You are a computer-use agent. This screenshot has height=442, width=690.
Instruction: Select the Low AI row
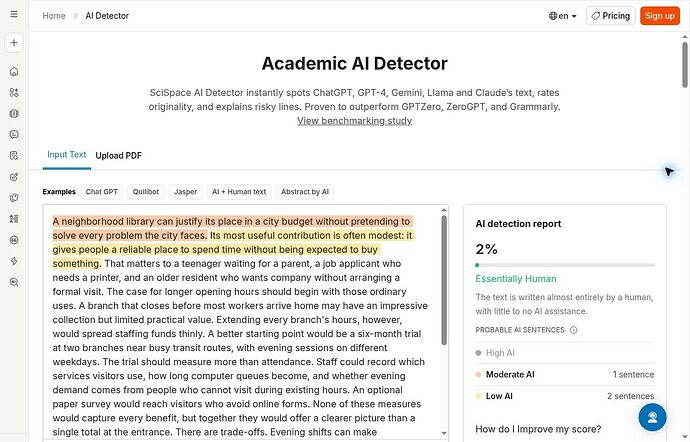click(565, 396)
